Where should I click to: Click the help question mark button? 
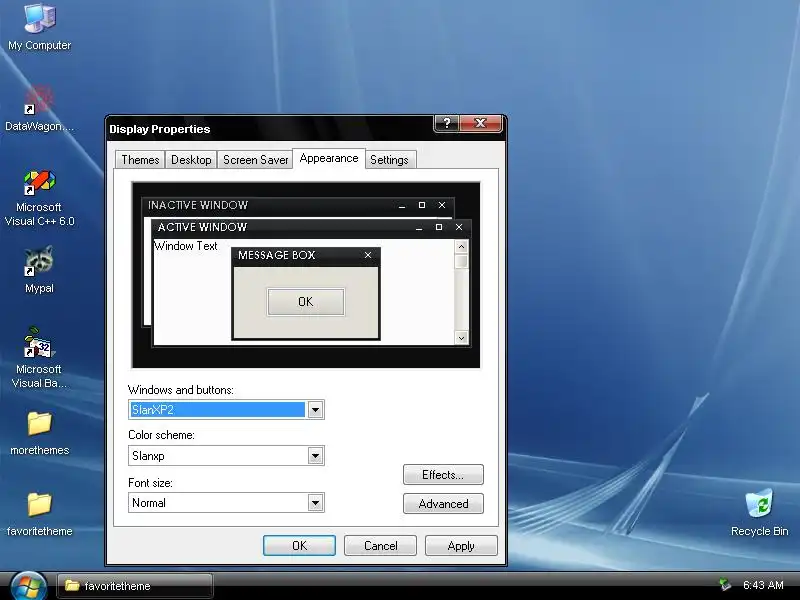point(447,123)
